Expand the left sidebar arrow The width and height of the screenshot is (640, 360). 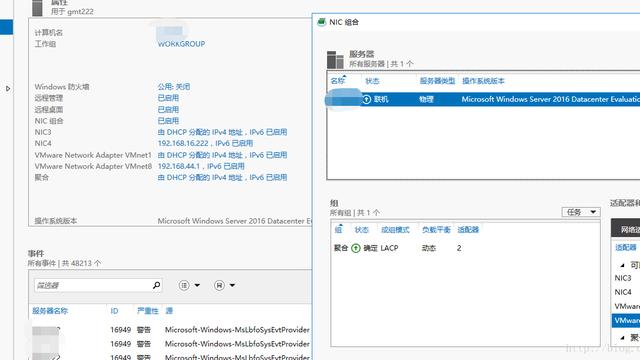8,89
